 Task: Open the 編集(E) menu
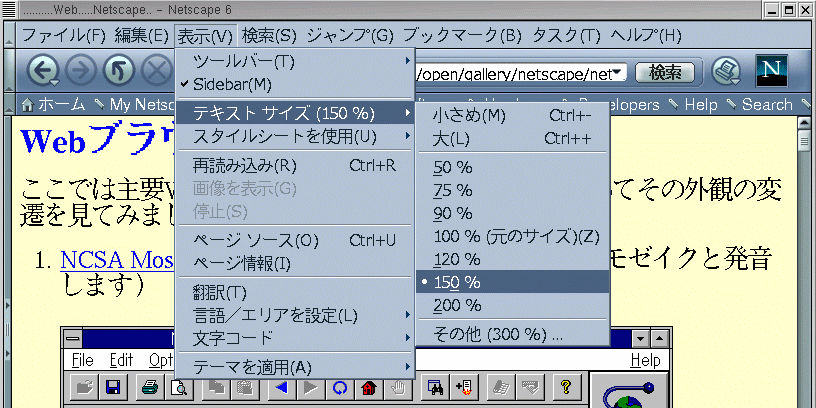142,36
